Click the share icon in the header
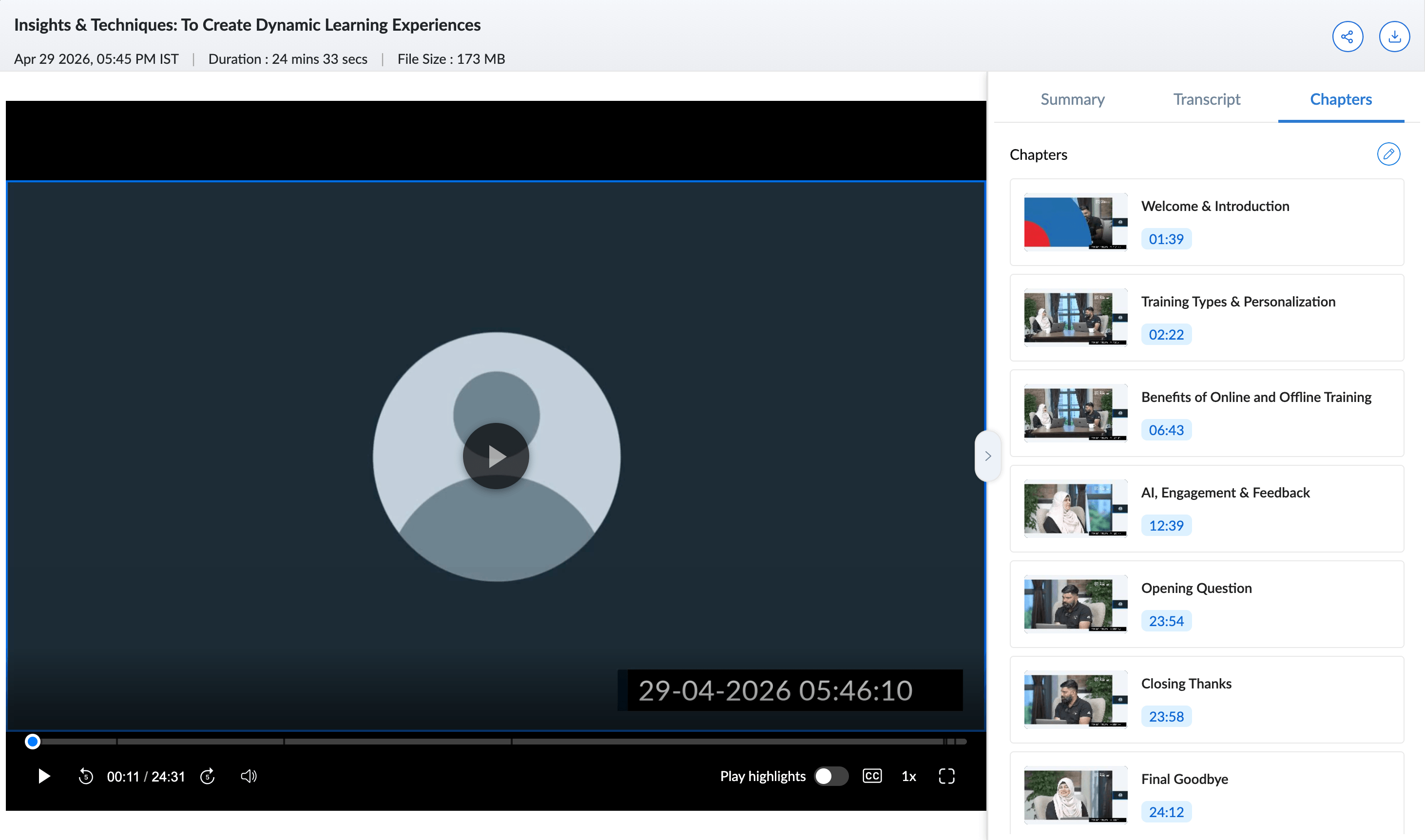Image resolution: width=1425 pixels, height=840 pixels. 1347,37
